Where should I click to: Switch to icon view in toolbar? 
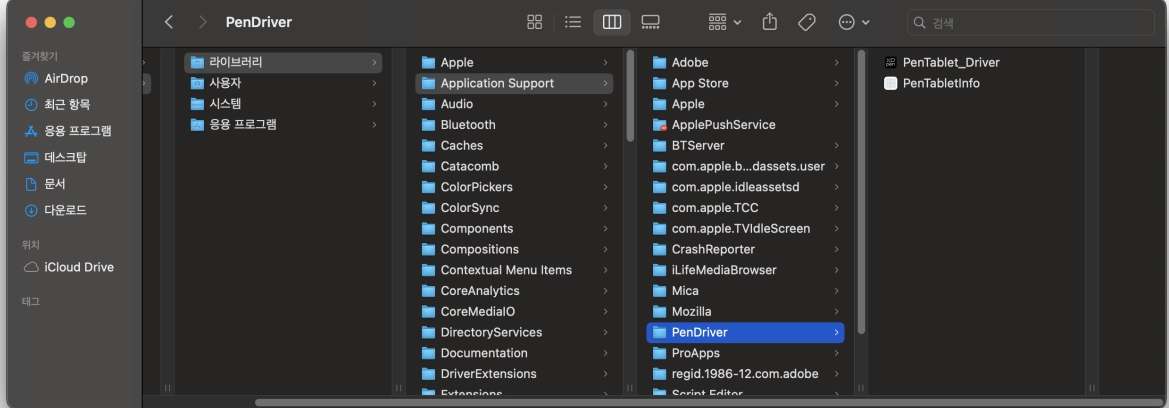pyautogui.click(x=535, y=22)
